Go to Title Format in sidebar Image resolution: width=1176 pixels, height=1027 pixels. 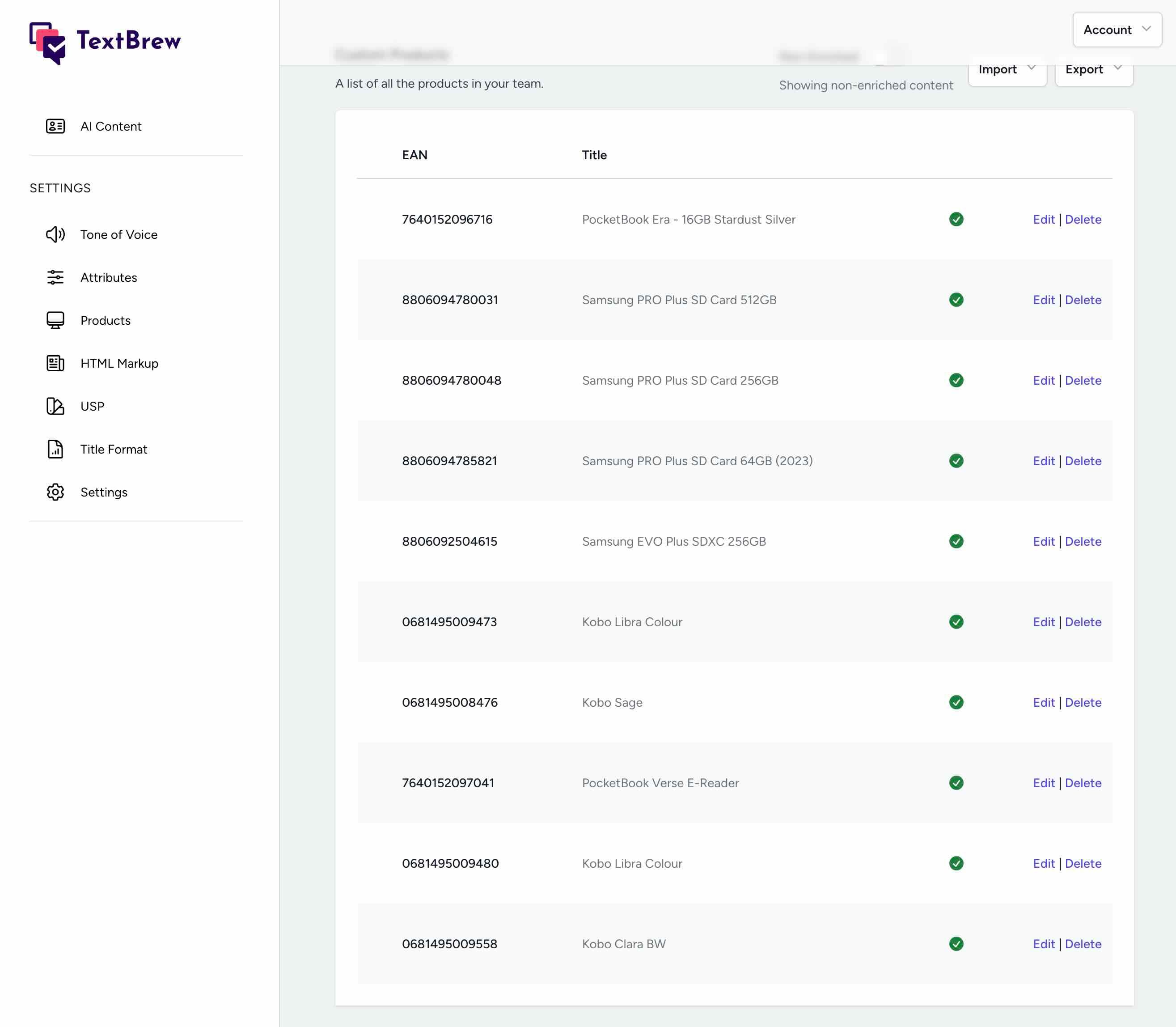point(114,449)
